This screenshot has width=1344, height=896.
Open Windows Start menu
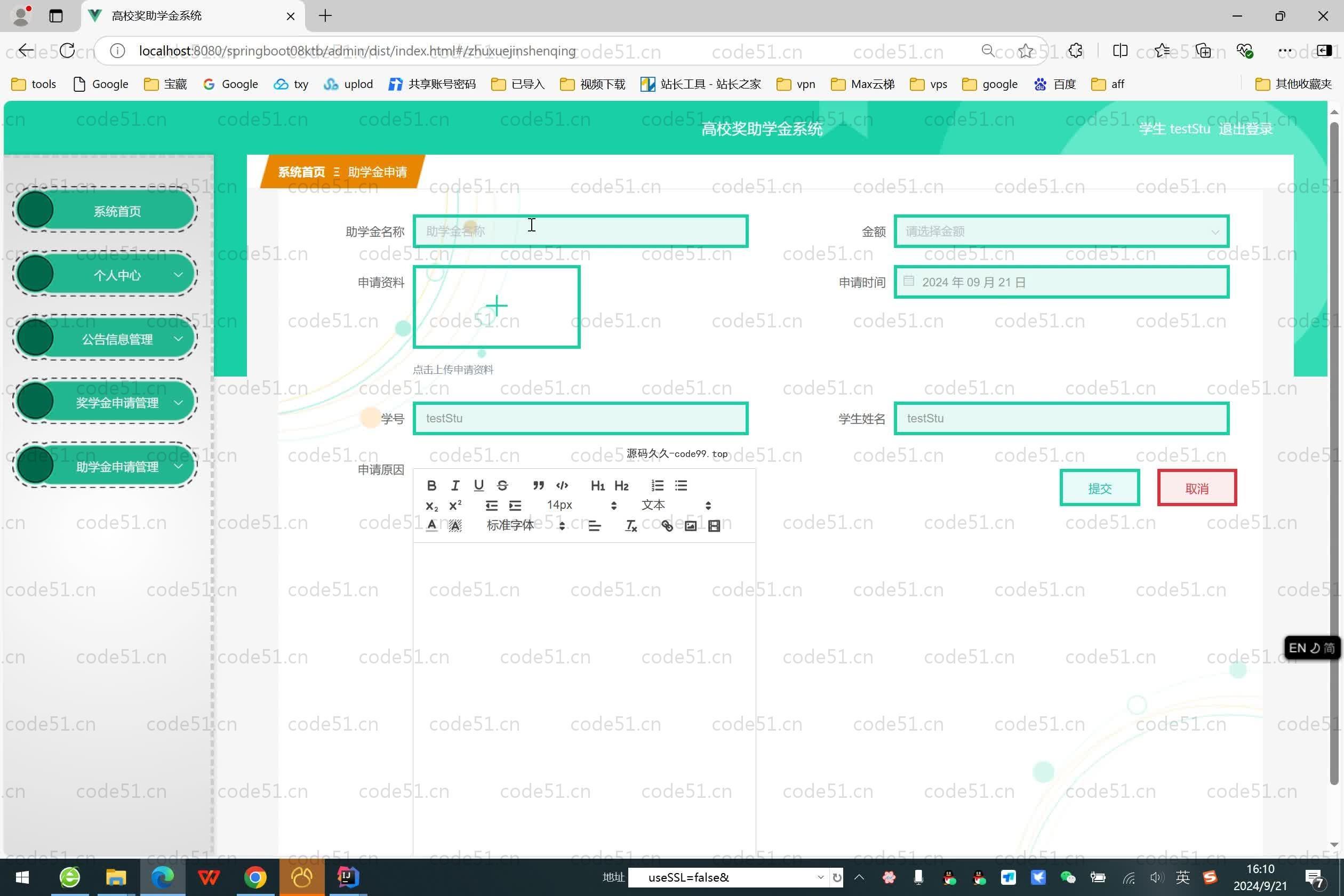[22, 877]
